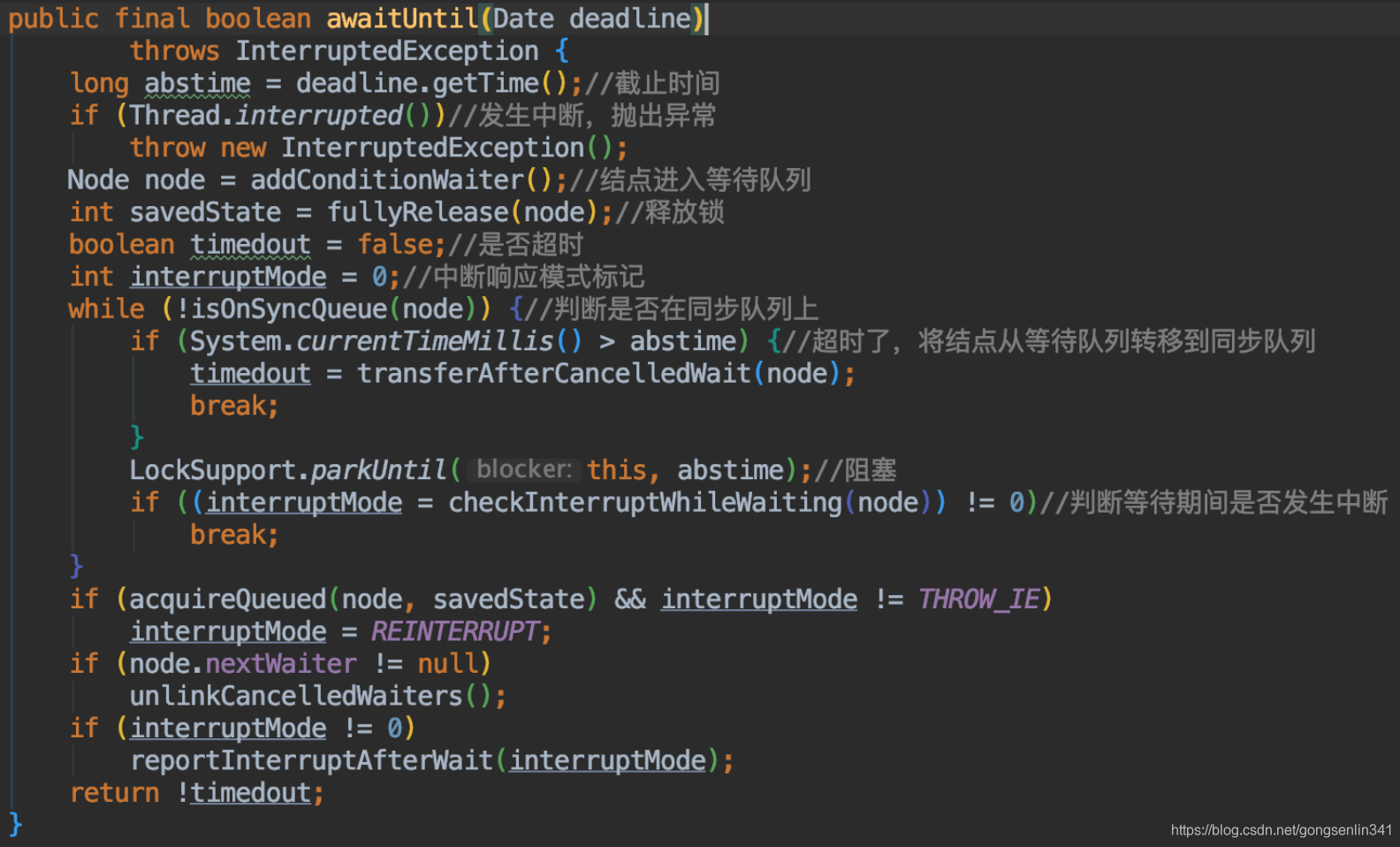Image resolution: width=1400 pixels, height=847 pixels.
Task: Click the isOnSyncQueue(node) call
Action: [334, 309]
